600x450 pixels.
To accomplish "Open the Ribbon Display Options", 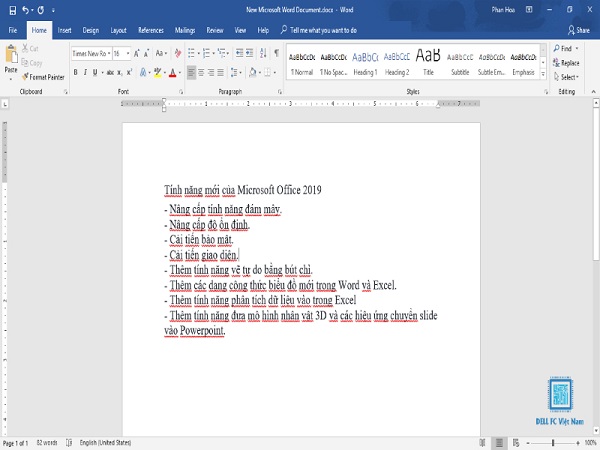I will point(529,10).
